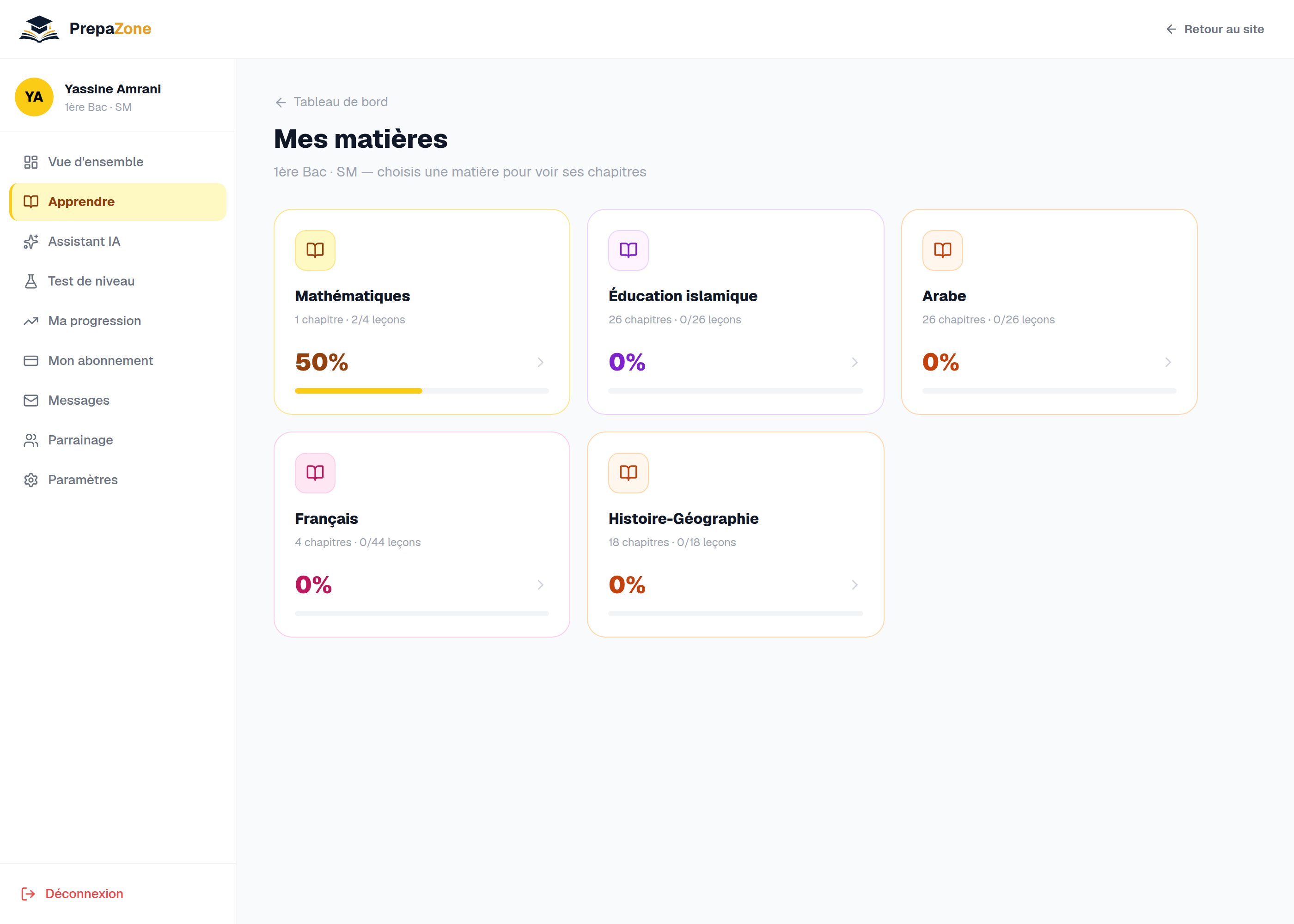Click the back arrow beside Tableau de bord
This screenshot has height=924, width=1294.
click(x=281, y=103)
